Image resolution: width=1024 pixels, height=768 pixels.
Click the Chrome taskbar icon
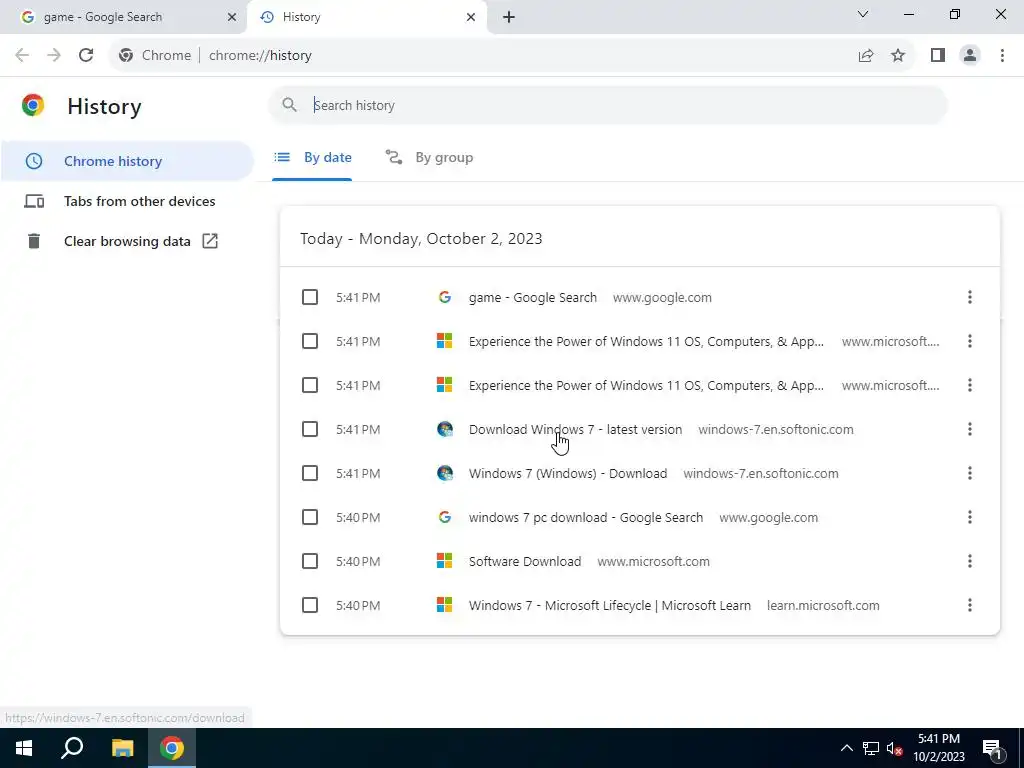tap(172, 748)
